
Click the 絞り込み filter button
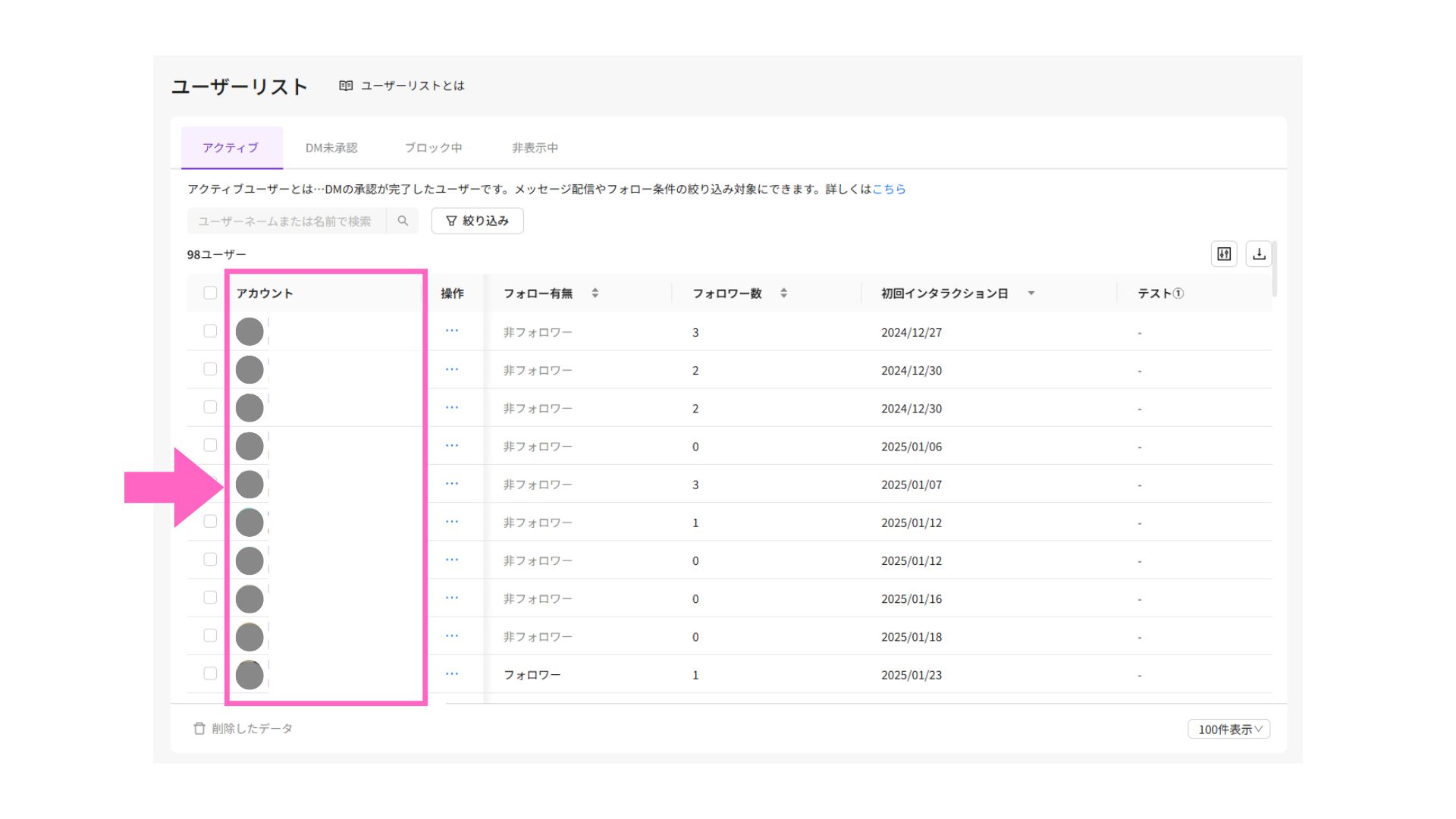pyautogui.click(x=478, y=221)
